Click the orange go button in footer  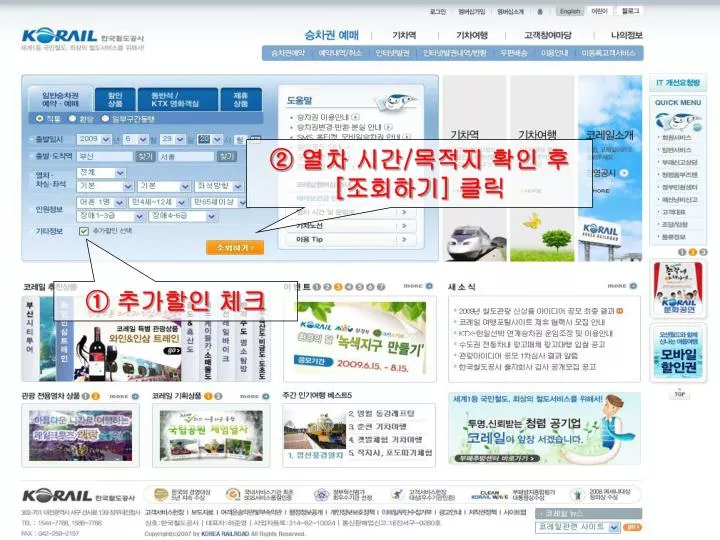click(x=633, y=527)
